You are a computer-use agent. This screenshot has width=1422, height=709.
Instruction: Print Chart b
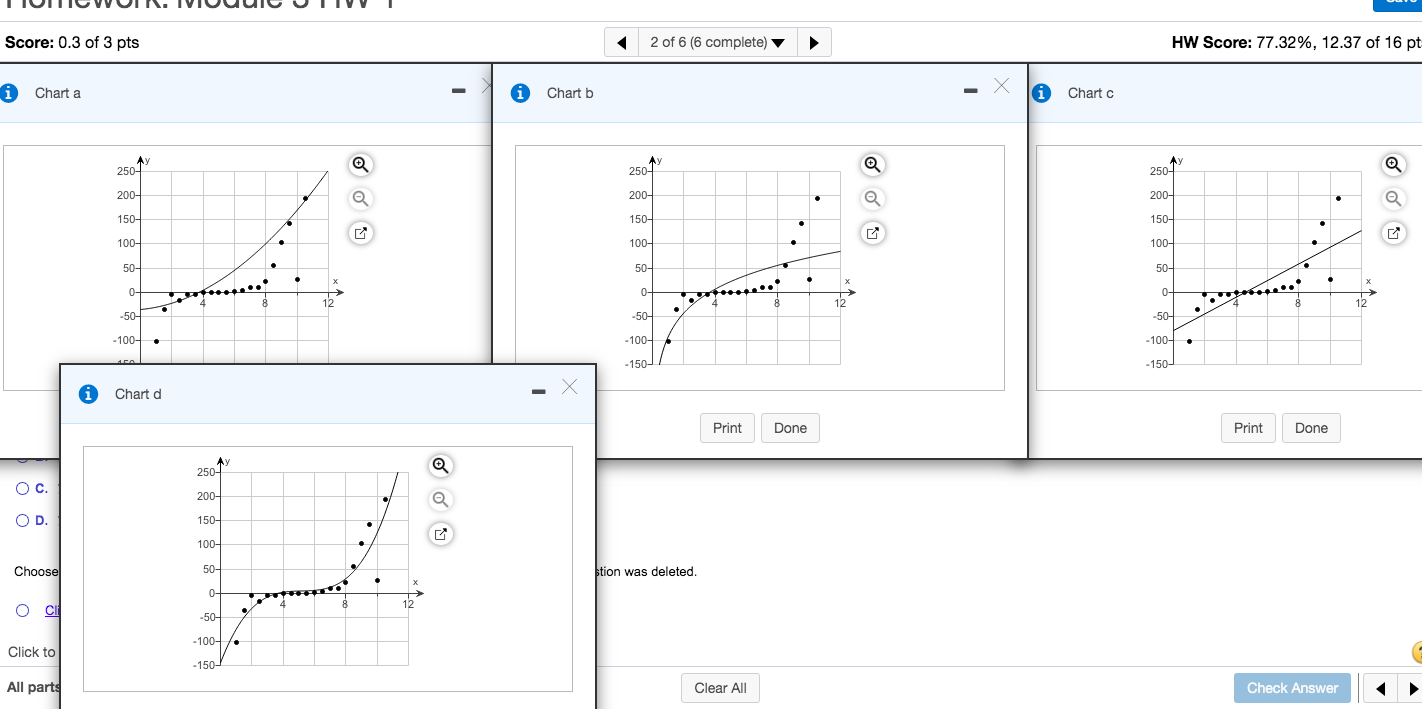tap(727, 428)
